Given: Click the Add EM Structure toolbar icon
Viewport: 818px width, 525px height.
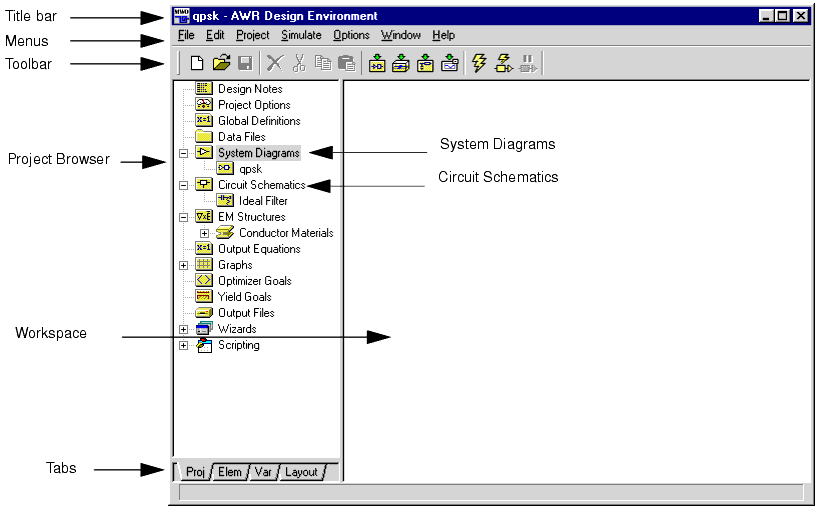Looking at the screenshot, I should 401,63.
